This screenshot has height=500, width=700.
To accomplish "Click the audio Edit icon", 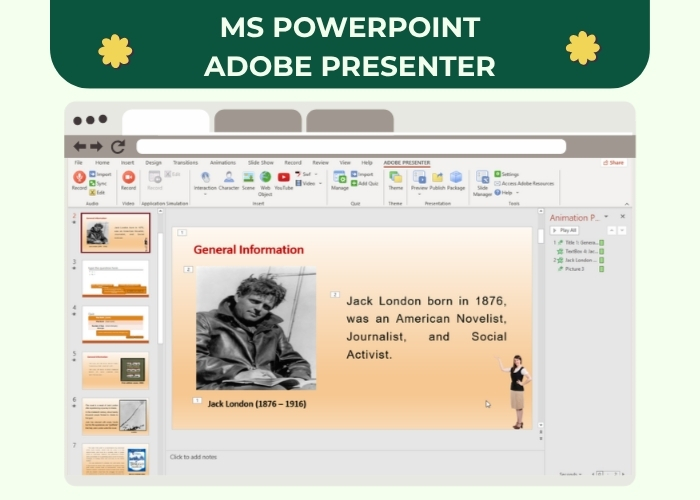I will click(92, 192).
